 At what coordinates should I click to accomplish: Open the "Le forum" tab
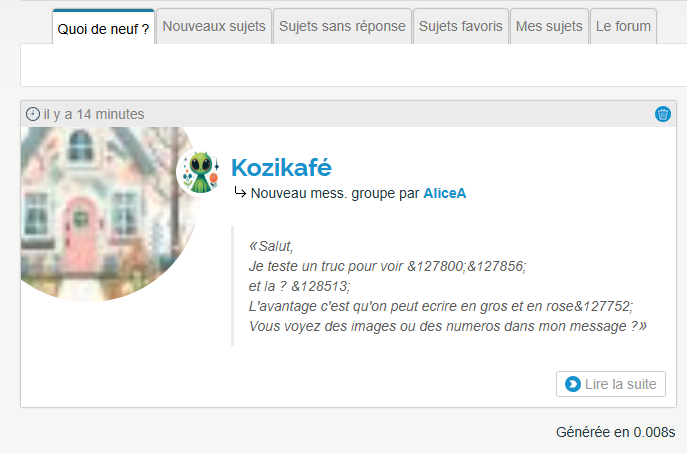623,26
